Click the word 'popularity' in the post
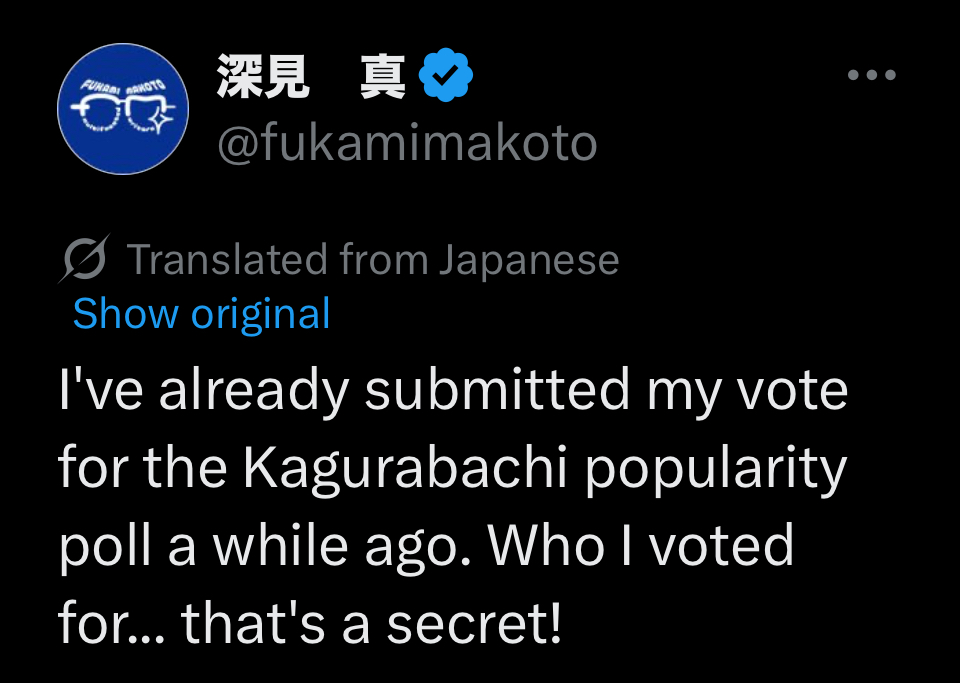Viewport: 960px width, 683px height. [715, 468]
